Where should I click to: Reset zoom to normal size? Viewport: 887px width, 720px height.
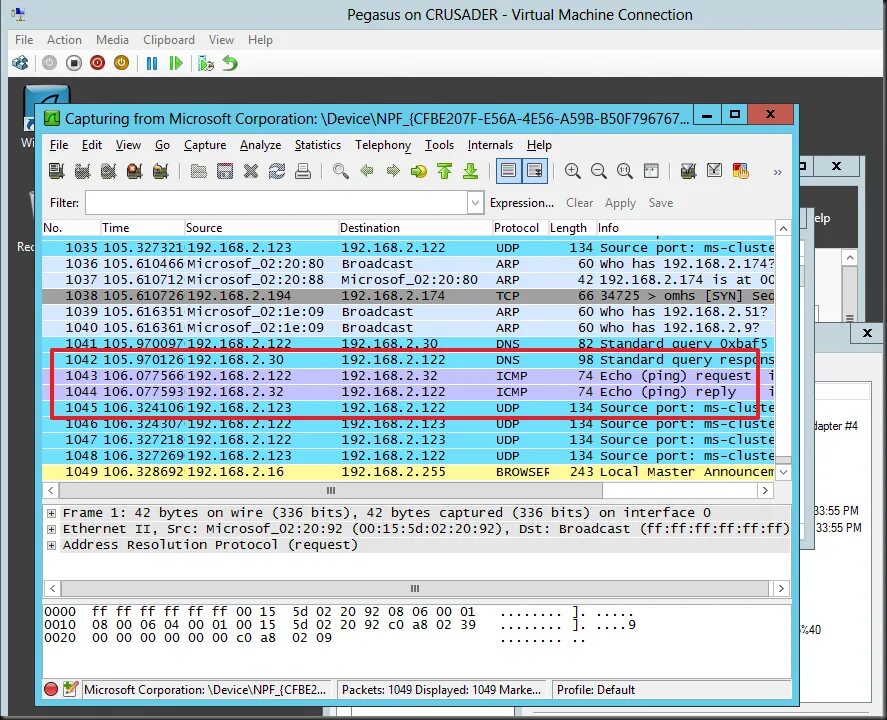(x=625, y=171)
